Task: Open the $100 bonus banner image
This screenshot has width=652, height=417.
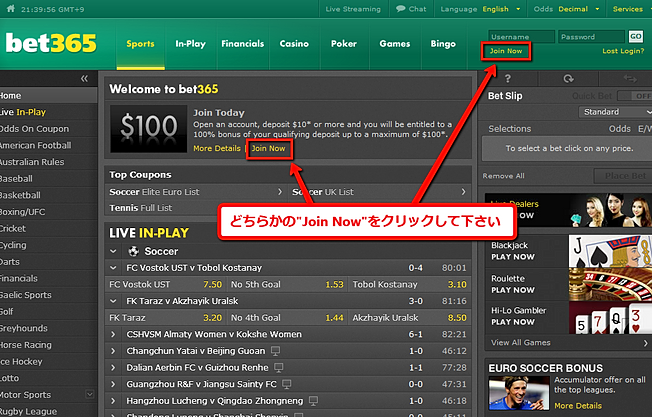Action: [148, 128]
